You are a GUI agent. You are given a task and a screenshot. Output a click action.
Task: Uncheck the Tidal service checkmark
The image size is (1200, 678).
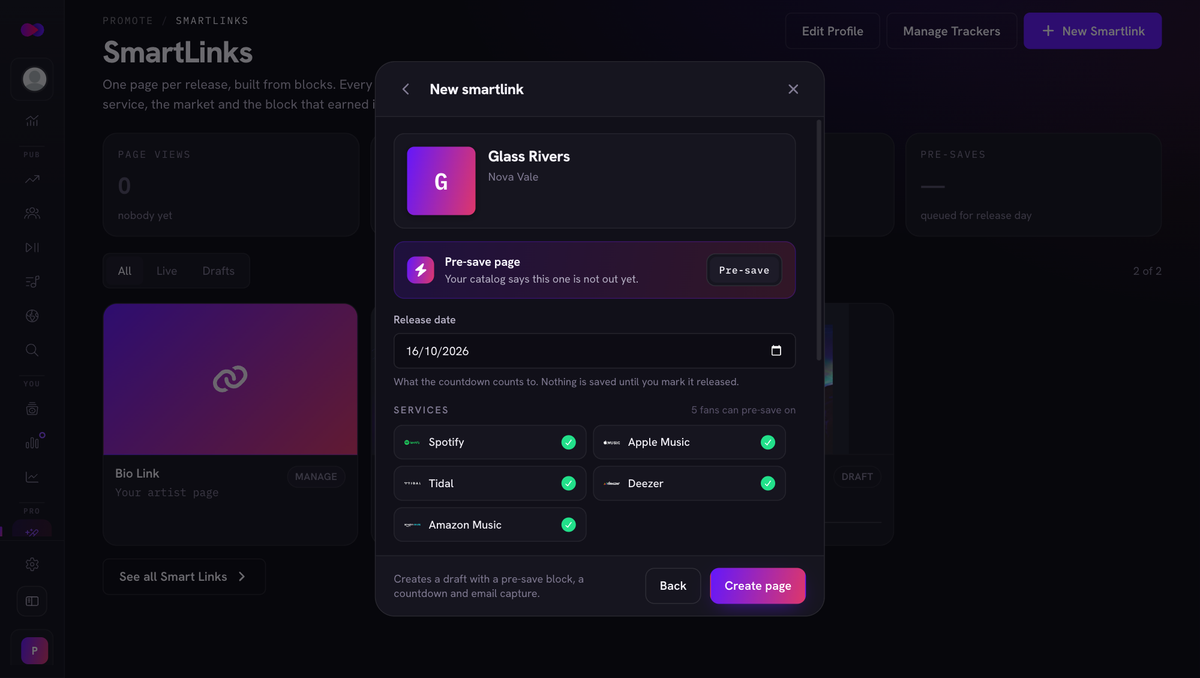pyautogui.click(x=568, y=483)
